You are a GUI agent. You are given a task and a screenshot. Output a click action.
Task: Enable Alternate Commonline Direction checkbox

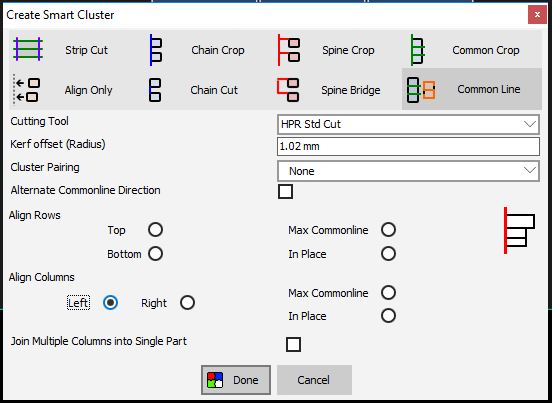(x=285, y=191)
